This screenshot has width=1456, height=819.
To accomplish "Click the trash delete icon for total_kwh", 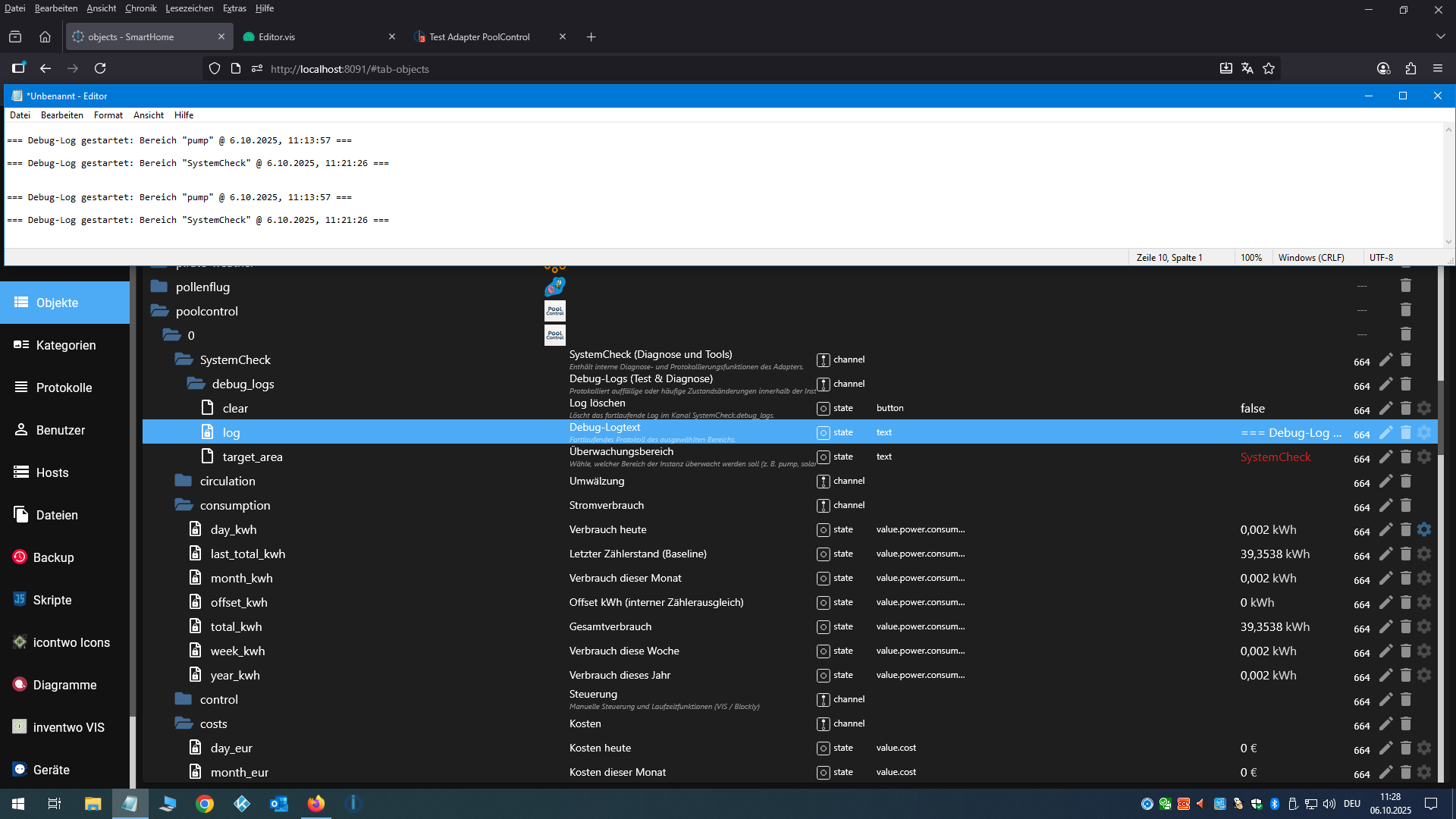I will click(1405, 626).
